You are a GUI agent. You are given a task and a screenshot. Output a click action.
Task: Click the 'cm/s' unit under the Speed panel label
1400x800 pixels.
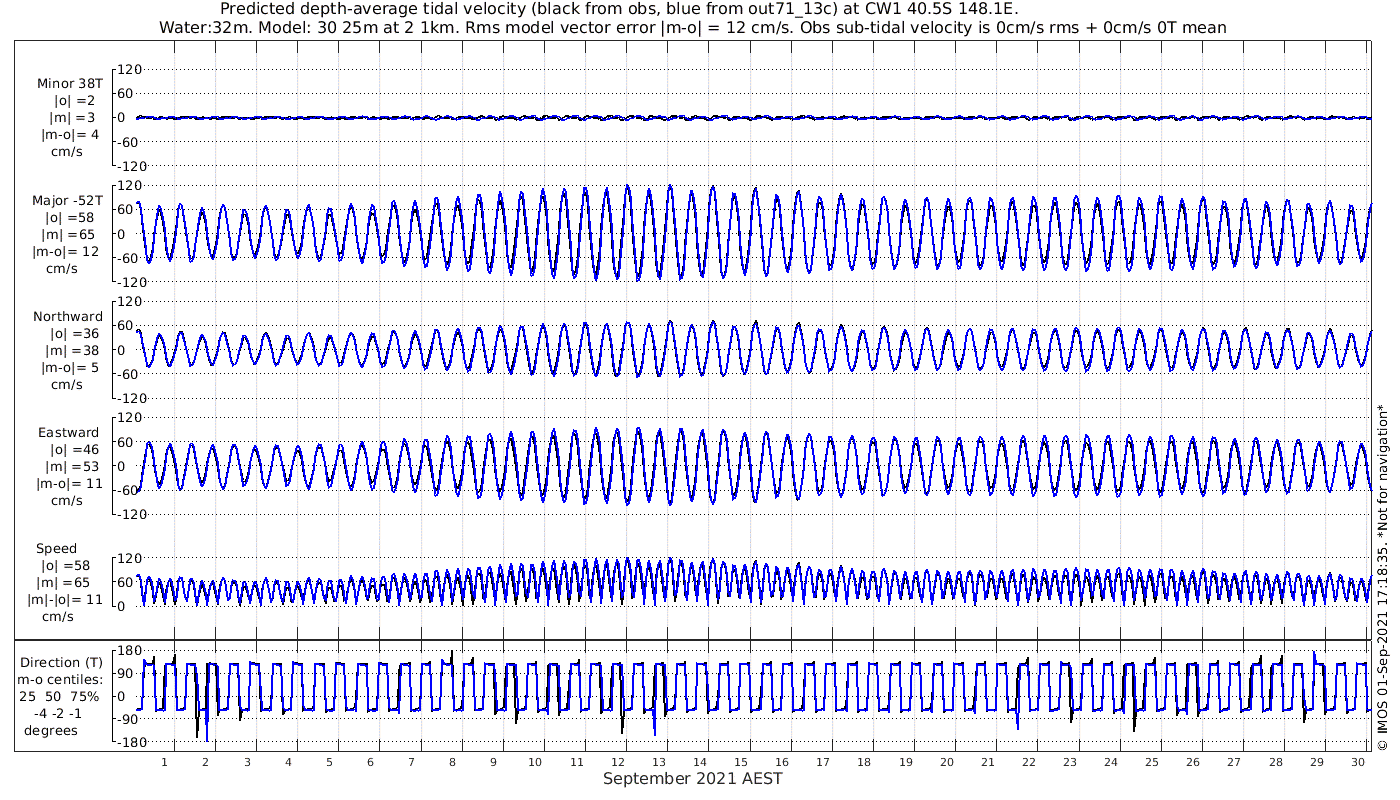[60, 617]
